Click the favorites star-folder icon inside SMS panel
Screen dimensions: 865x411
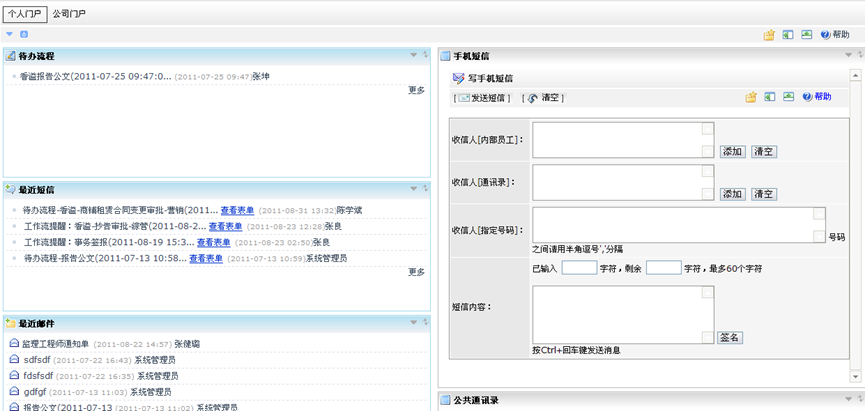[750, 97]
